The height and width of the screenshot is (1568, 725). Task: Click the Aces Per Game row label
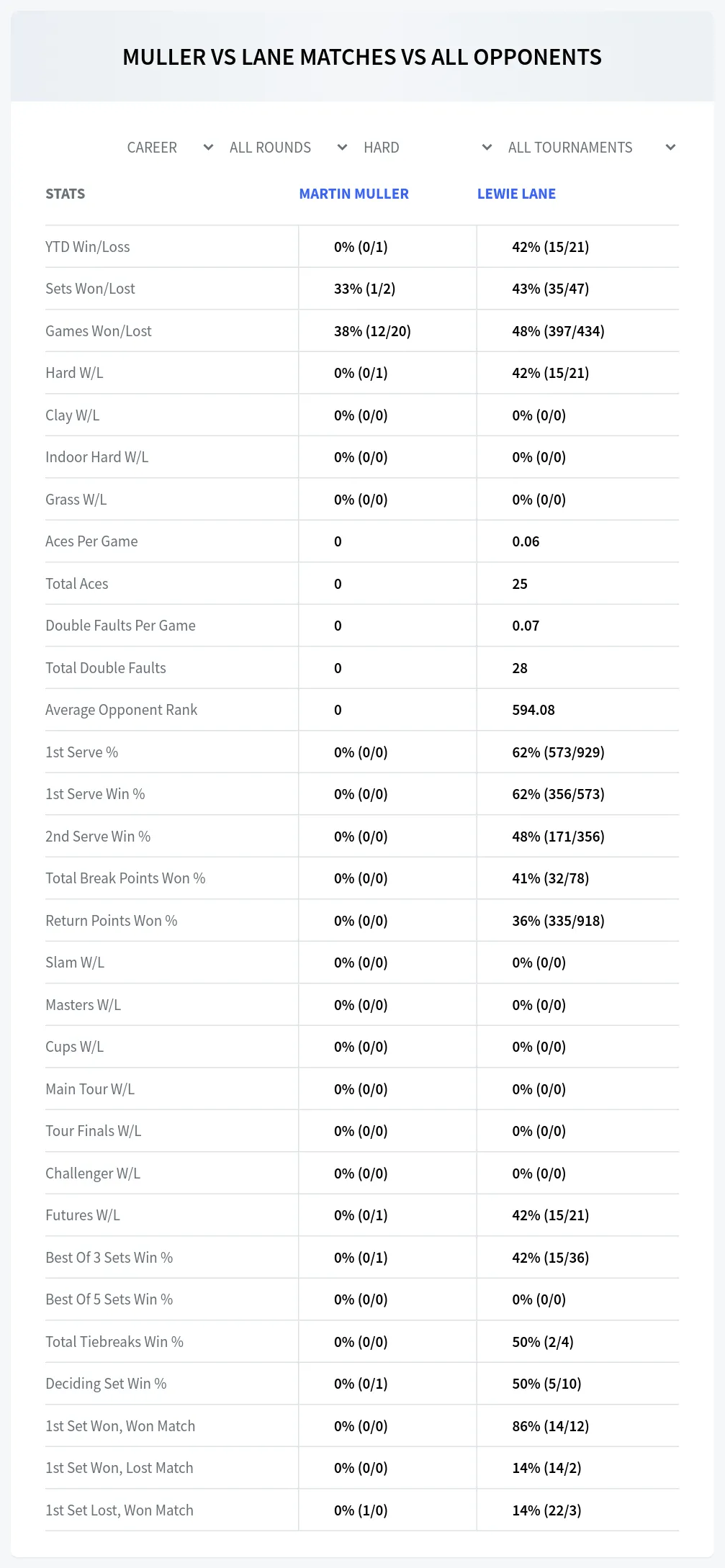pyautogui.click(x=91, y=541)
